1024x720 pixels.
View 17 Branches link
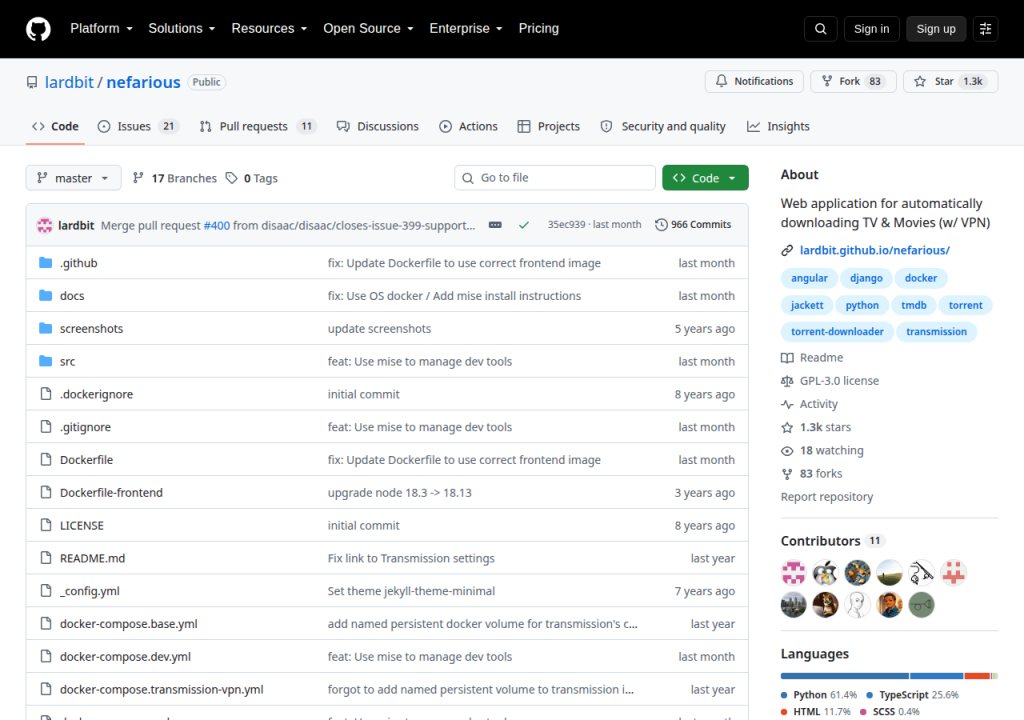[174, 178]
